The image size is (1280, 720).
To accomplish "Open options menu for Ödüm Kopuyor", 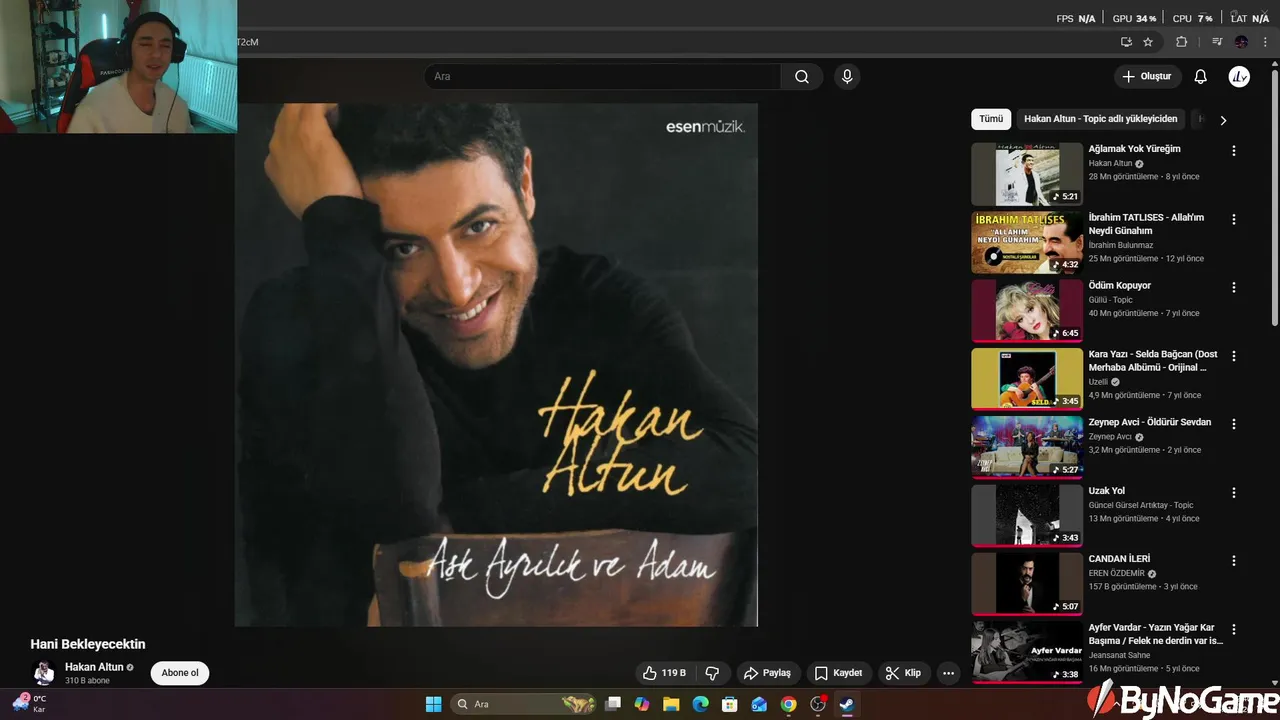I will [1233, 287].
